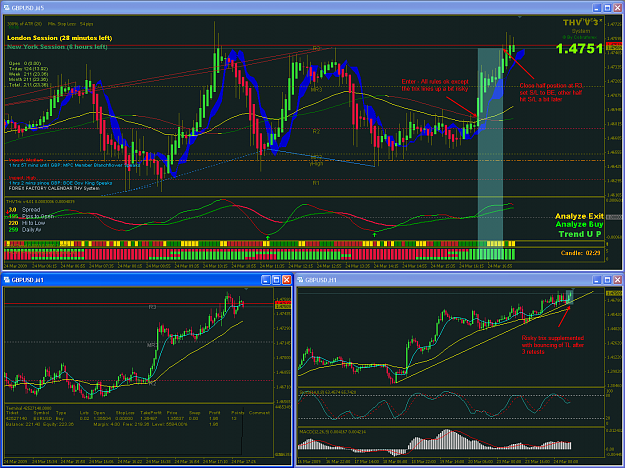Click the chart icon in GBPUSD,M5 title bar

coord(6,8)
